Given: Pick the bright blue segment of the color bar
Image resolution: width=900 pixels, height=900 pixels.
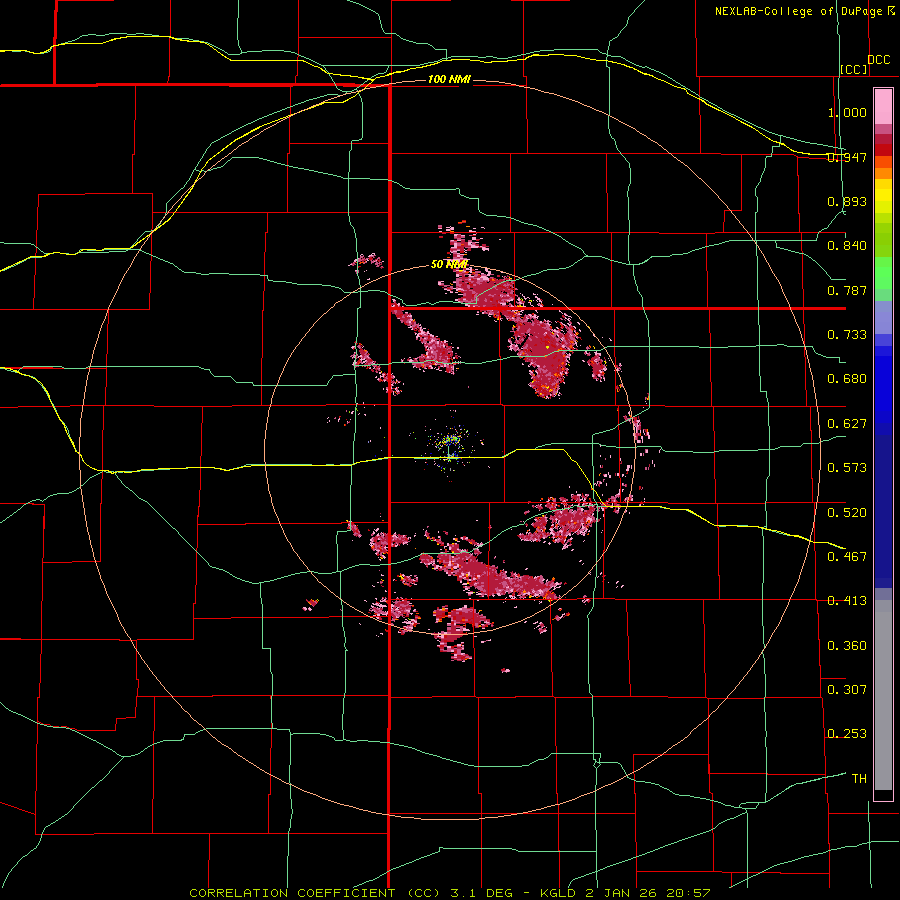Looking at the screenshot, I should 883,390.
